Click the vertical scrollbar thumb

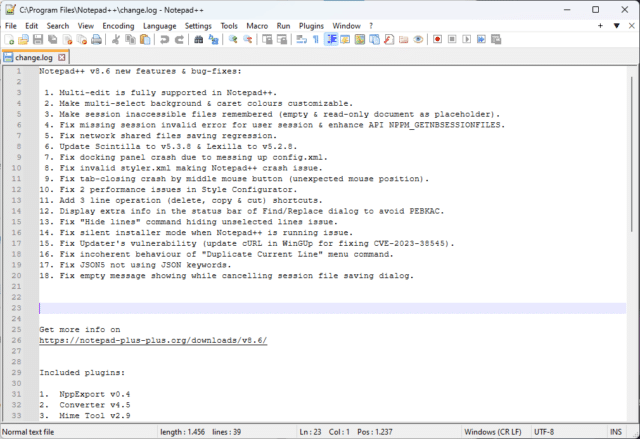(x=631, y=155)
